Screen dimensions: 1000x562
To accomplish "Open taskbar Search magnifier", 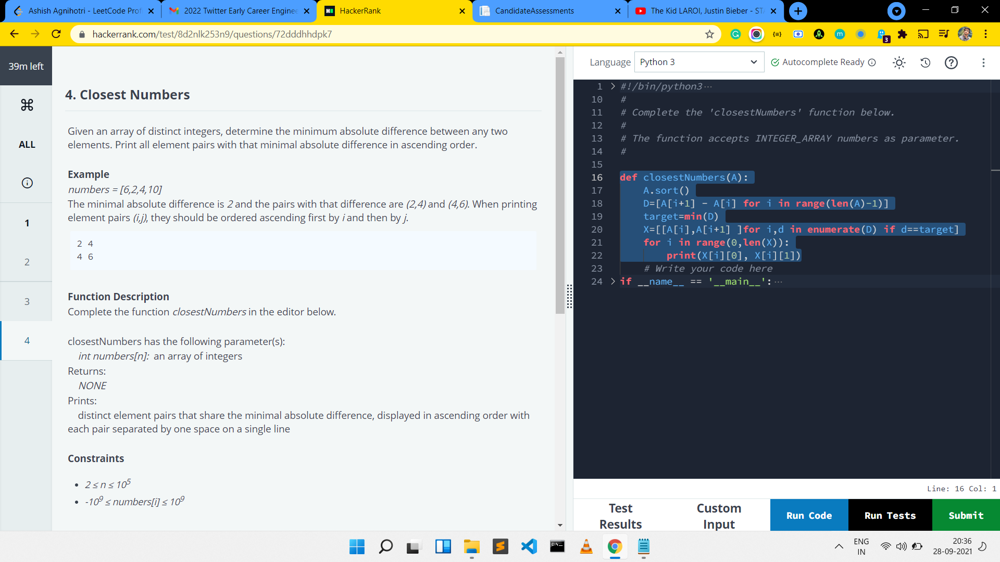I will (386, 547).
